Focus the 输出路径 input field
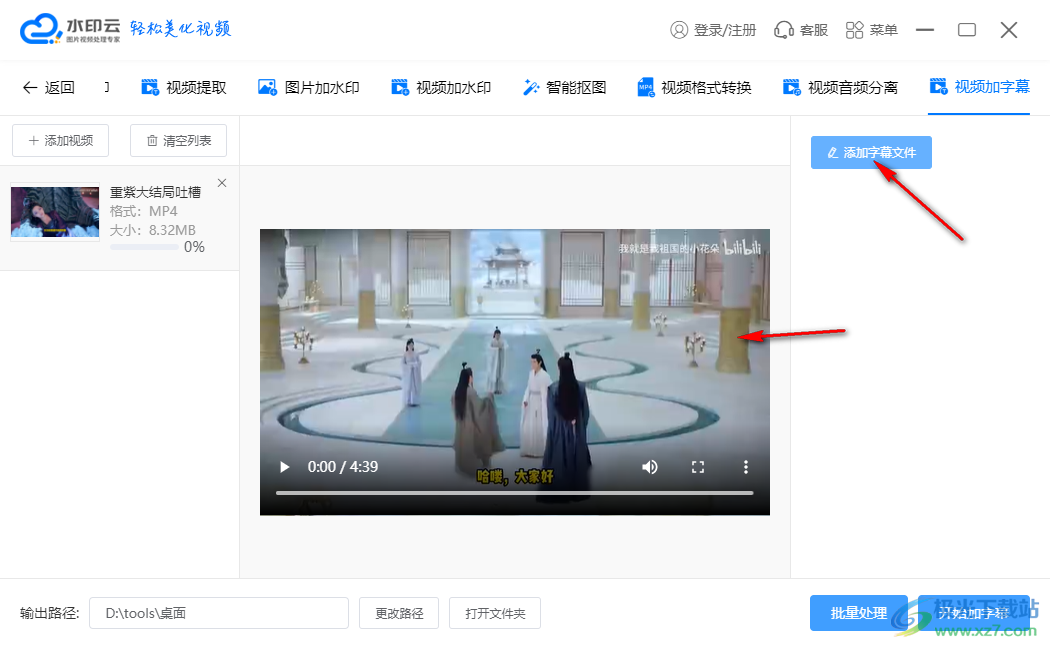The width and height of the screenshot is (1050, 647). (x=219, y=614)
